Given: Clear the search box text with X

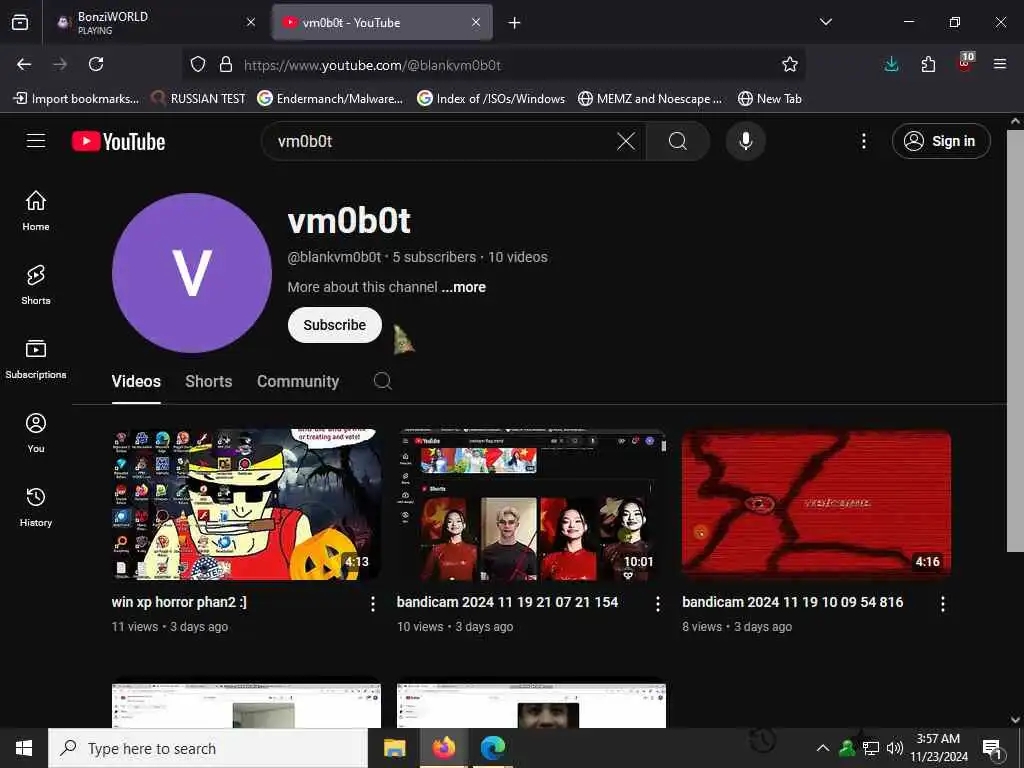Looking at the screenshot, I should point(626,141).
